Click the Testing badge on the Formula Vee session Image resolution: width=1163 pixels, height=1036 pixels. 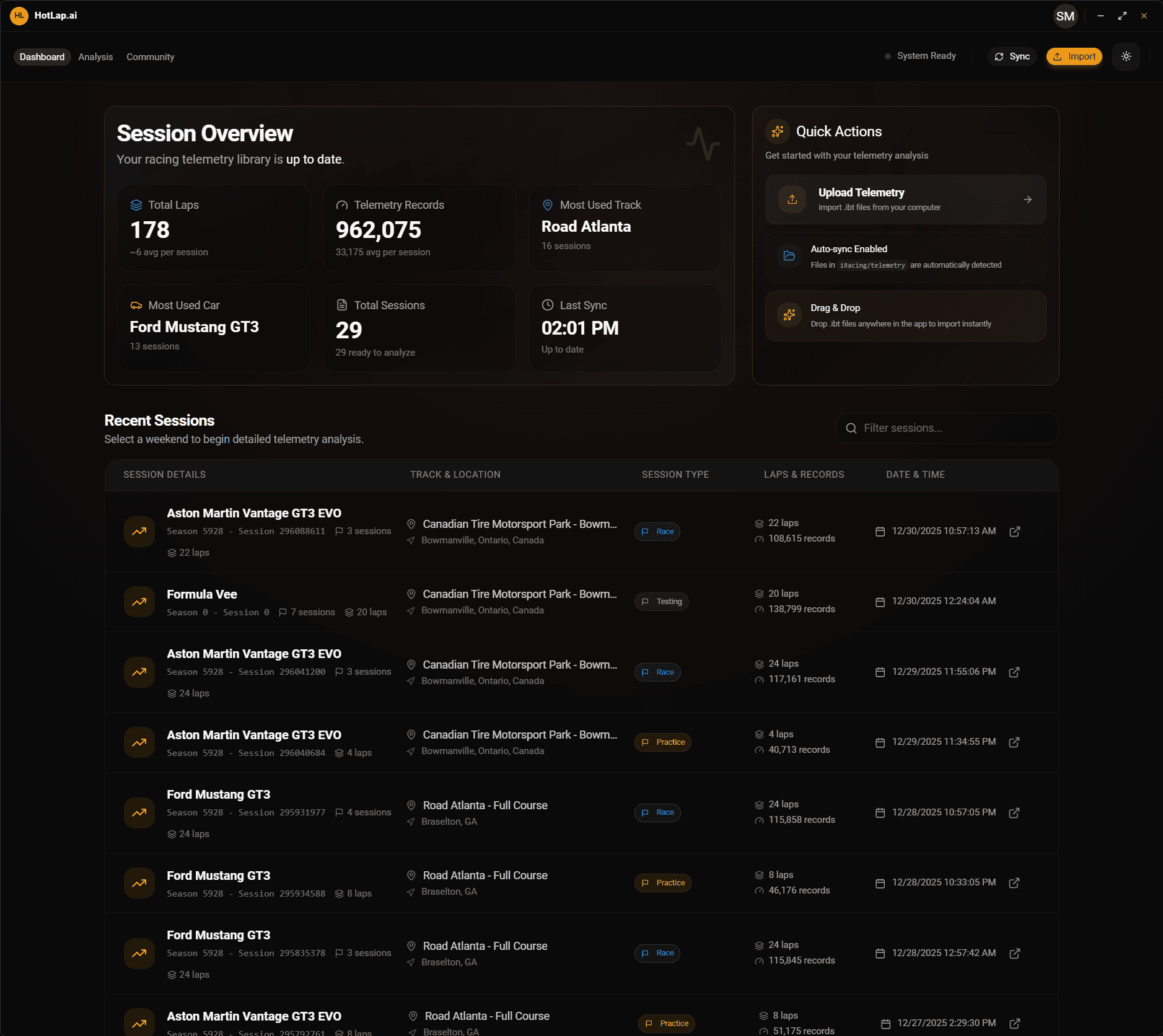coord(661,601)
